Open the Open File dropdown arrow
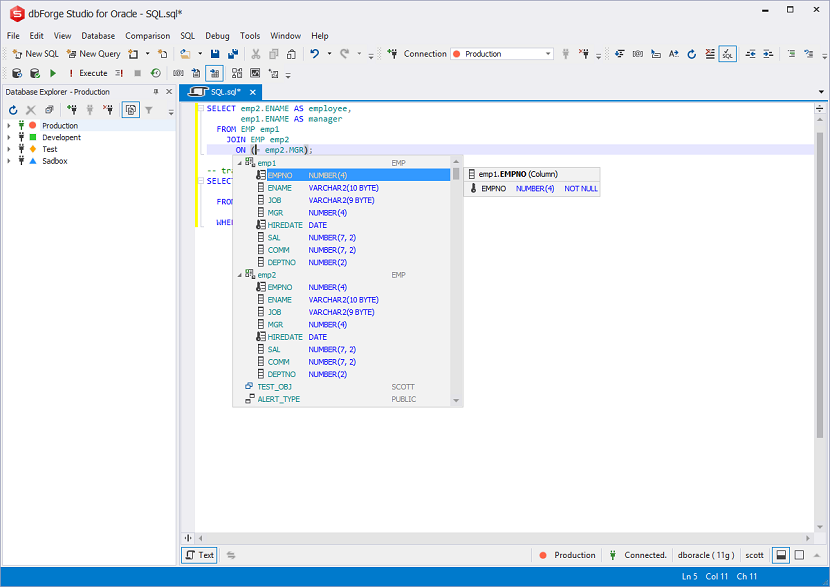The image size is (830, 587). [200, 54]
